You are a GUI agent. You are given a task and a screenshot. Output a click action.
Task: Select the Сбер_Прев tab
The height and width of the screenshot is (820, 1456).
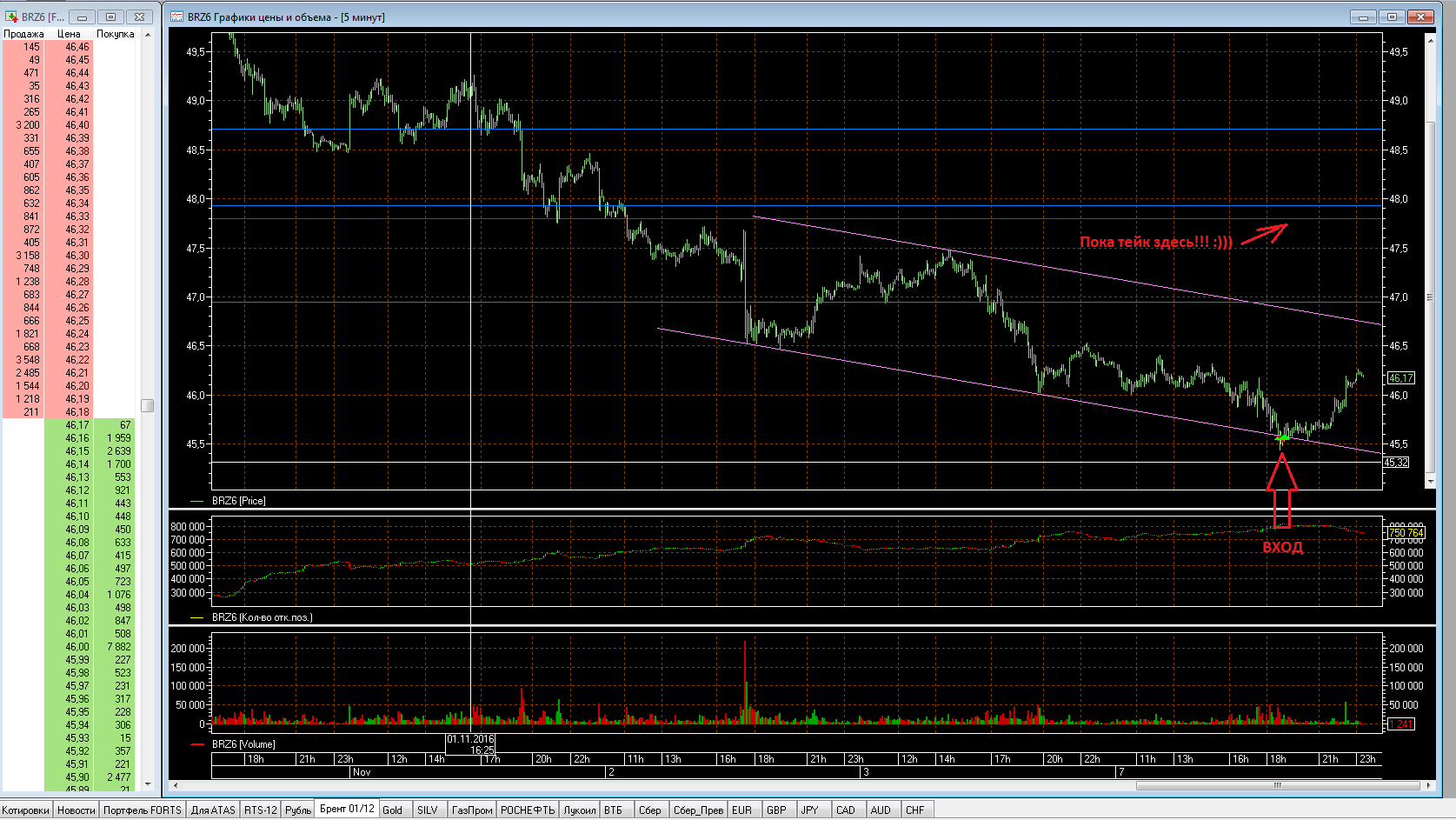coord(698,810)
